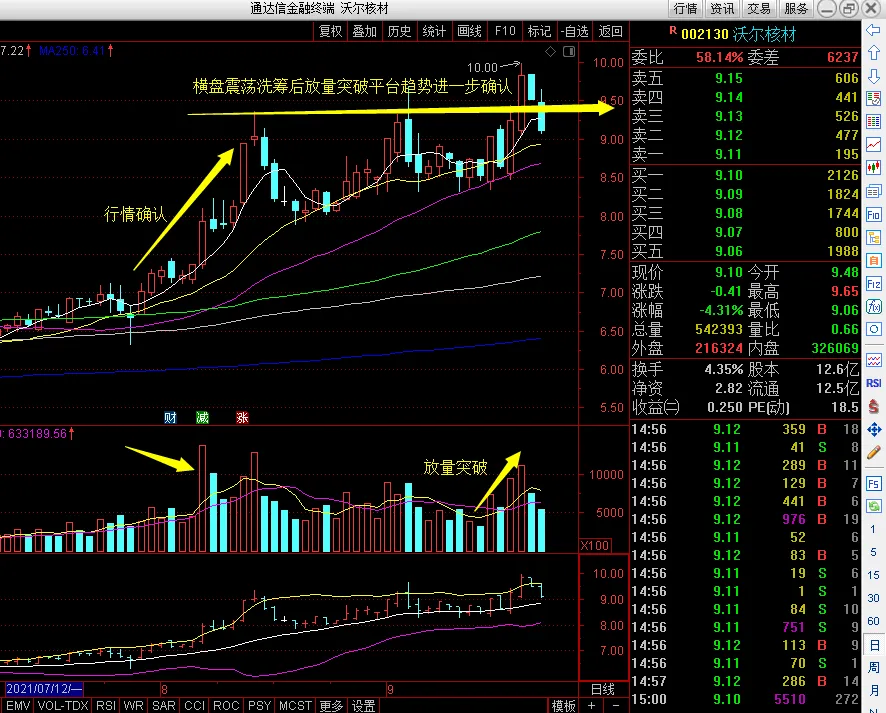This screenshot has height=713, width=886.
Task: Click the back arrow icon in right sidebar
Action: point(874,30)
